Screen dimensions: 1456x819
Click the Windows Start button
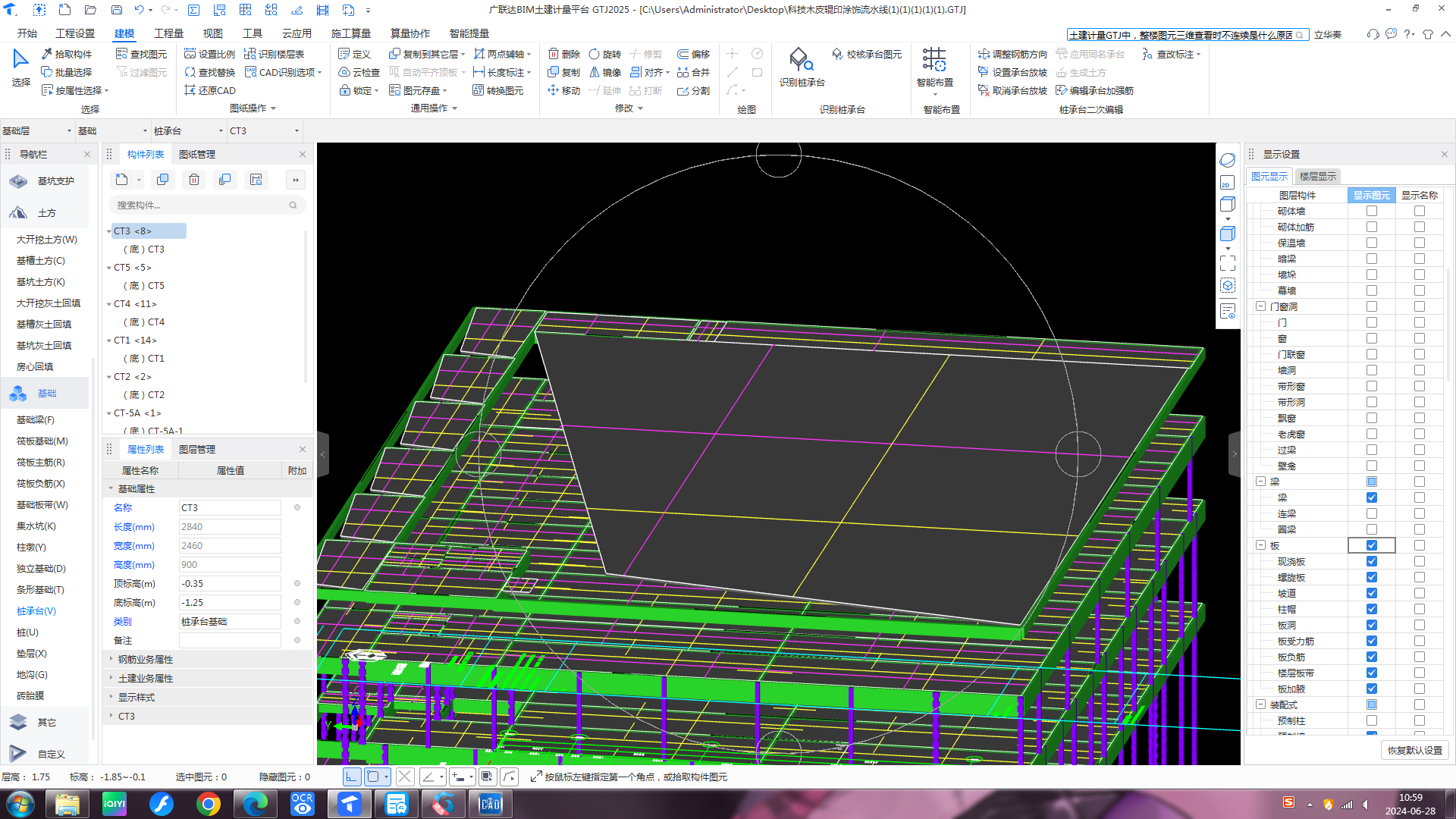tap(20, 804)
